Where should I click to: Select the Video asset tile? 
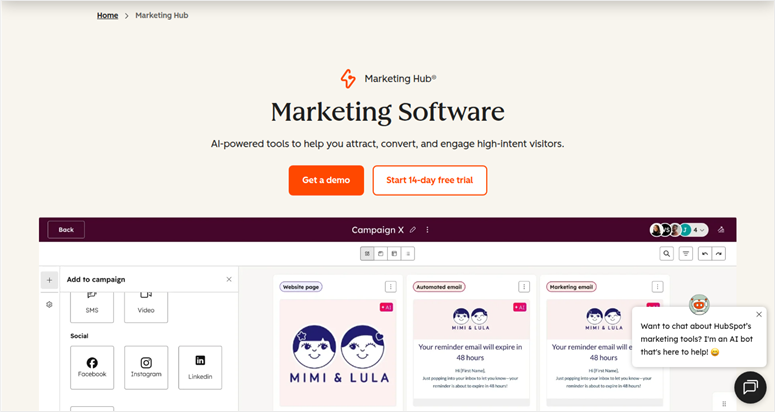click(146, 307)
